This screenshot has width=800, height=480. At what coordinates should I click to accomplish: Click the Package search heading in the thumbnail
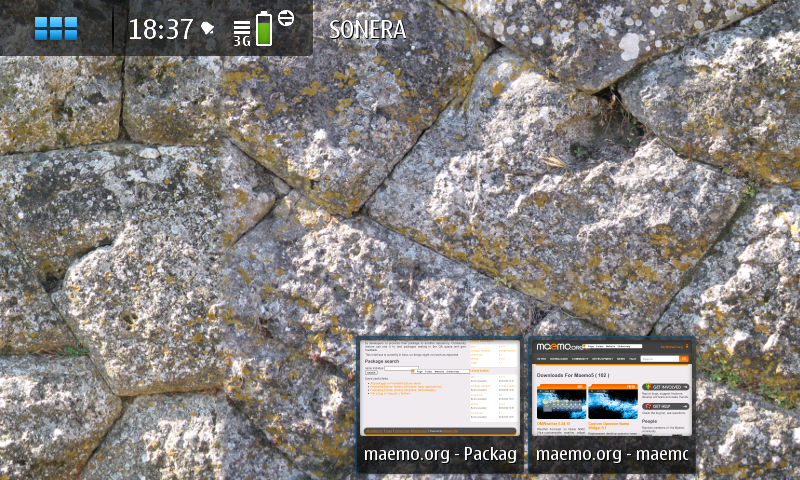tap(381, 360)
